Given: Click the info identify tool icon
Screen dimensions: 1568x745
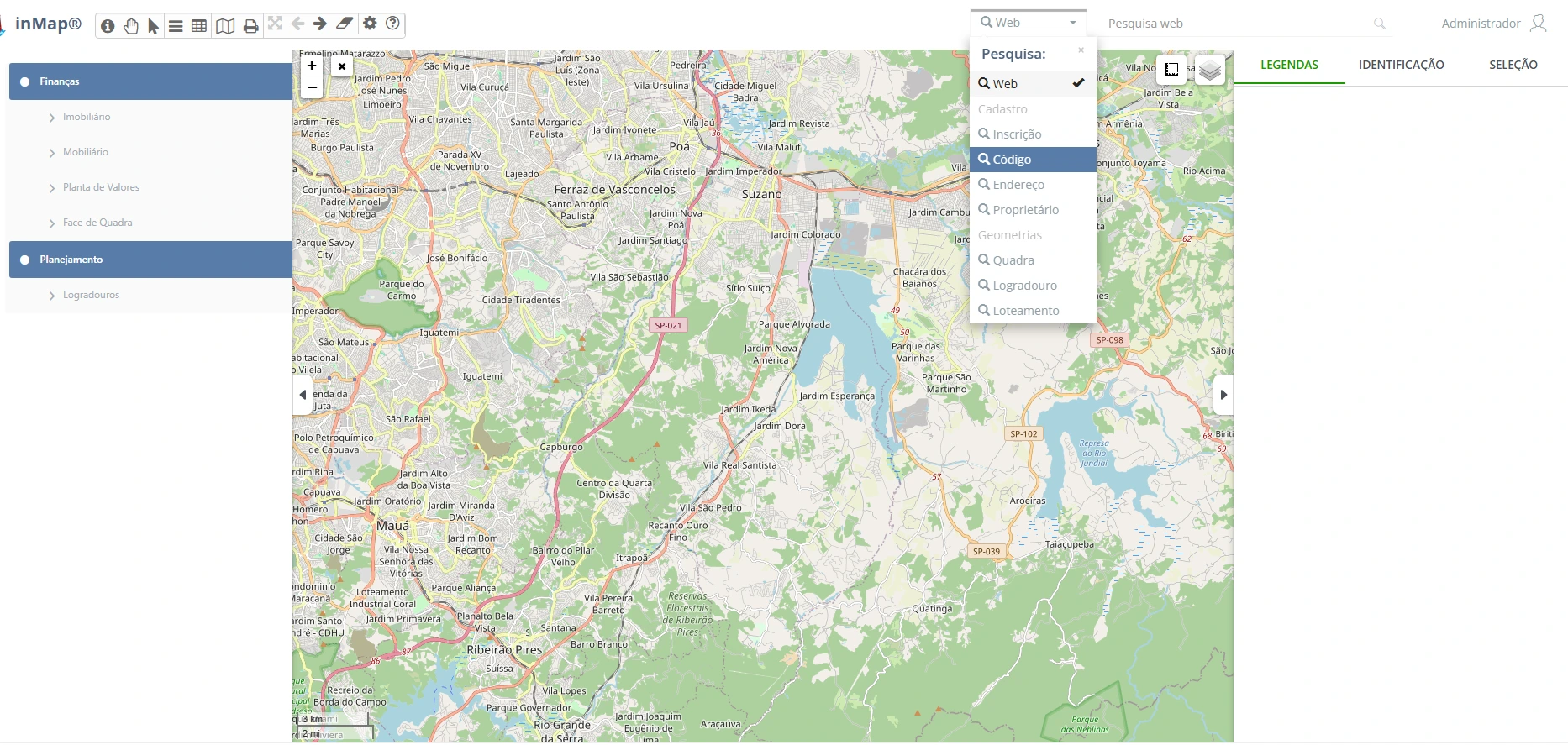Looking at the screenshot, I should pos(108,25).
